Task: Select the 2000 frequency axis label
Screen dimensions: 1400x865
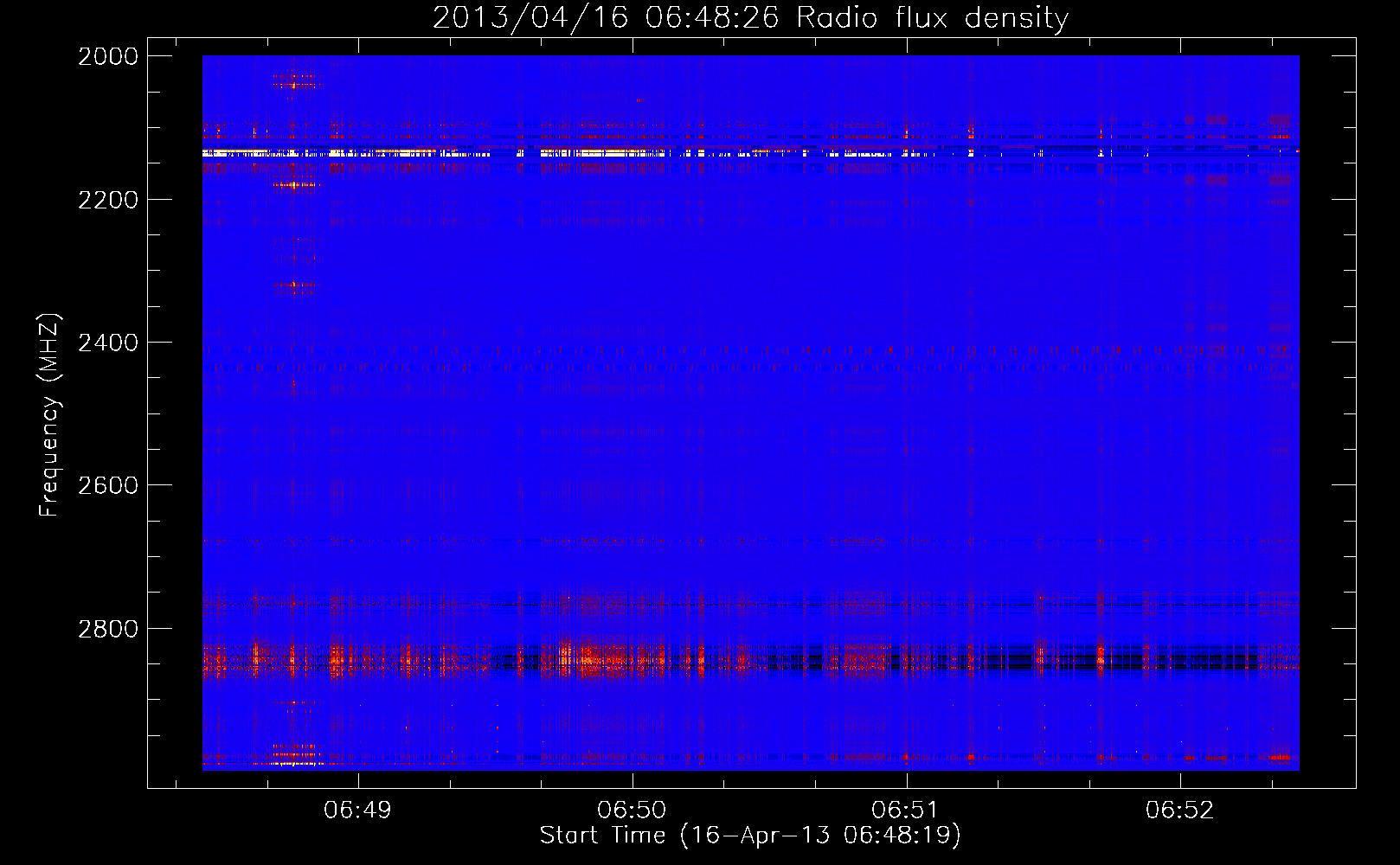Action: pos(108,56)
